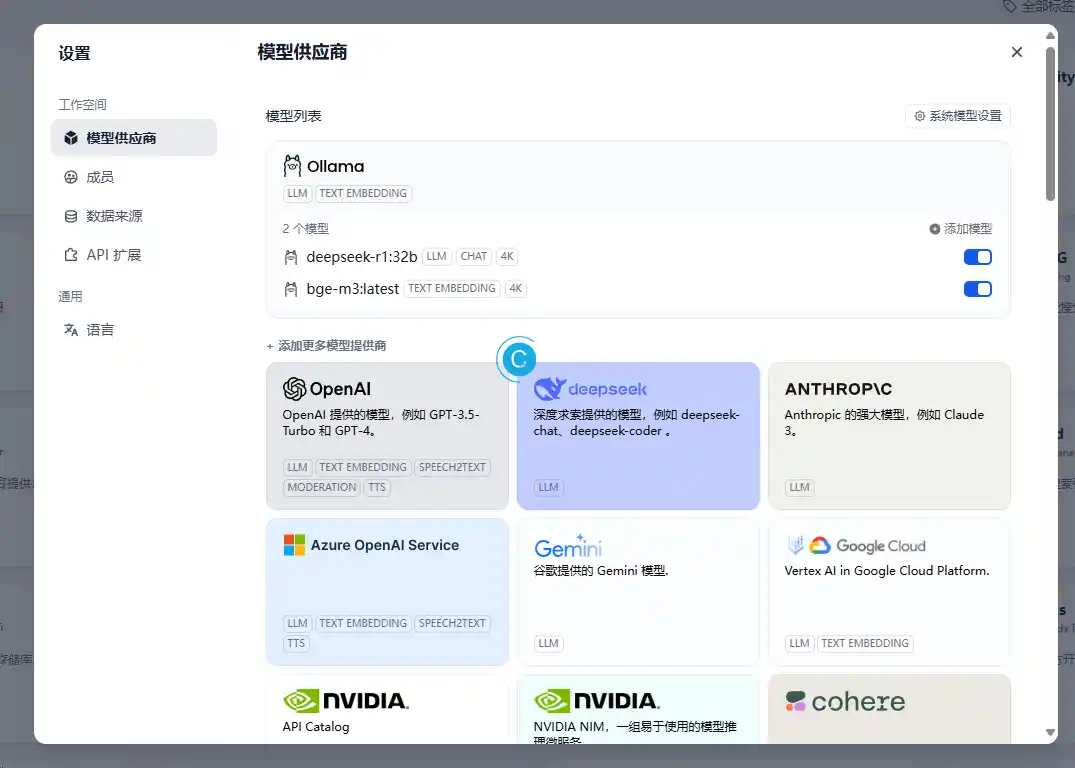Open 系统模型设置
The image size is (1075, 768).
[958, 116]
